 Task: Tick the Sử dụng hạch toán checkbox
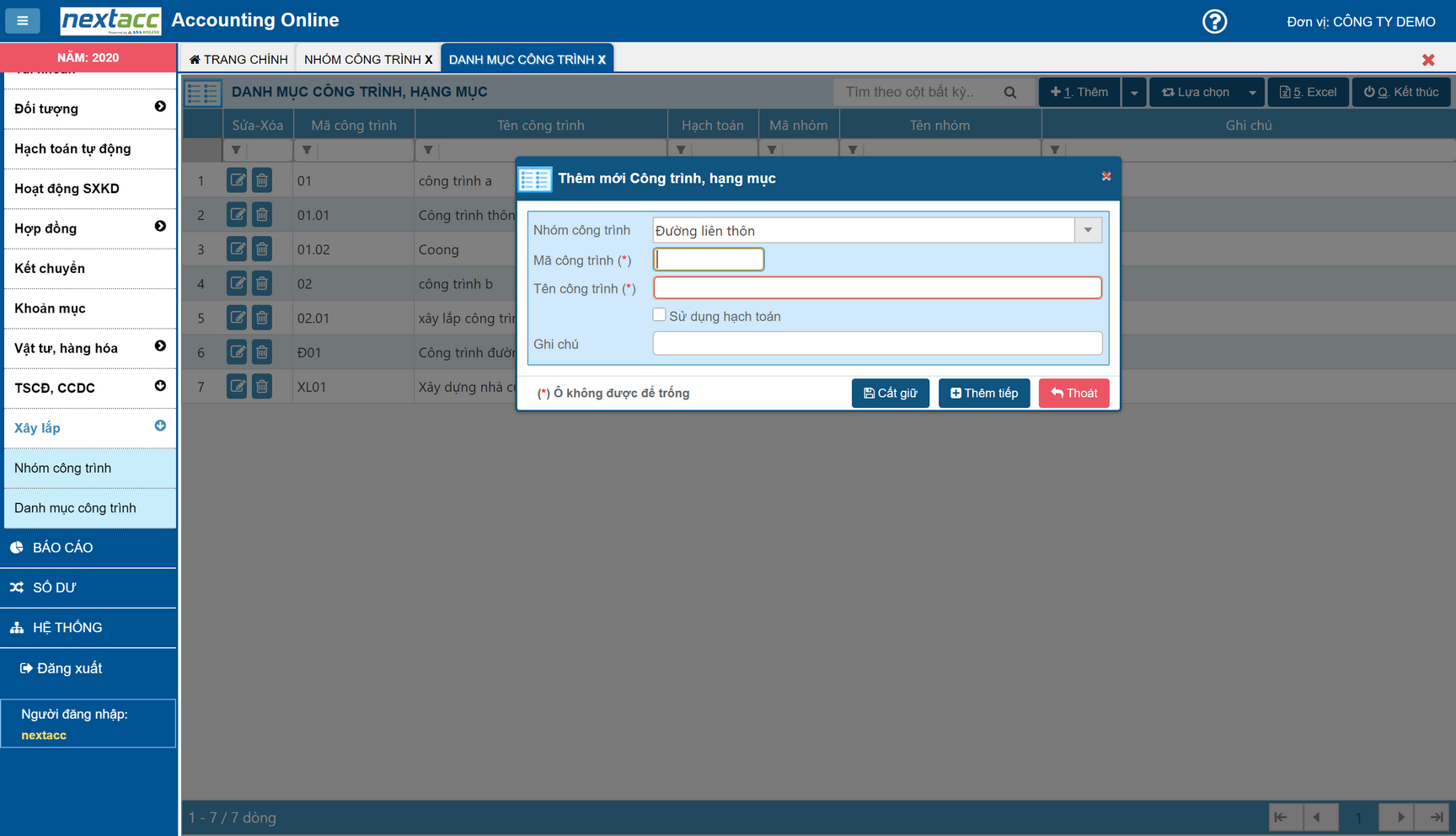tap(659, 315)
